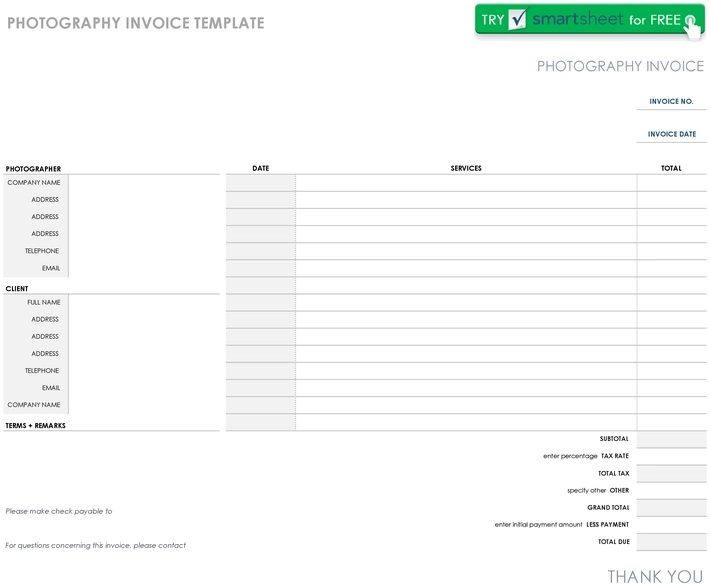
Task: Click the Client EMAIL label
Action: pyautogui.click(x=51, y=388)
